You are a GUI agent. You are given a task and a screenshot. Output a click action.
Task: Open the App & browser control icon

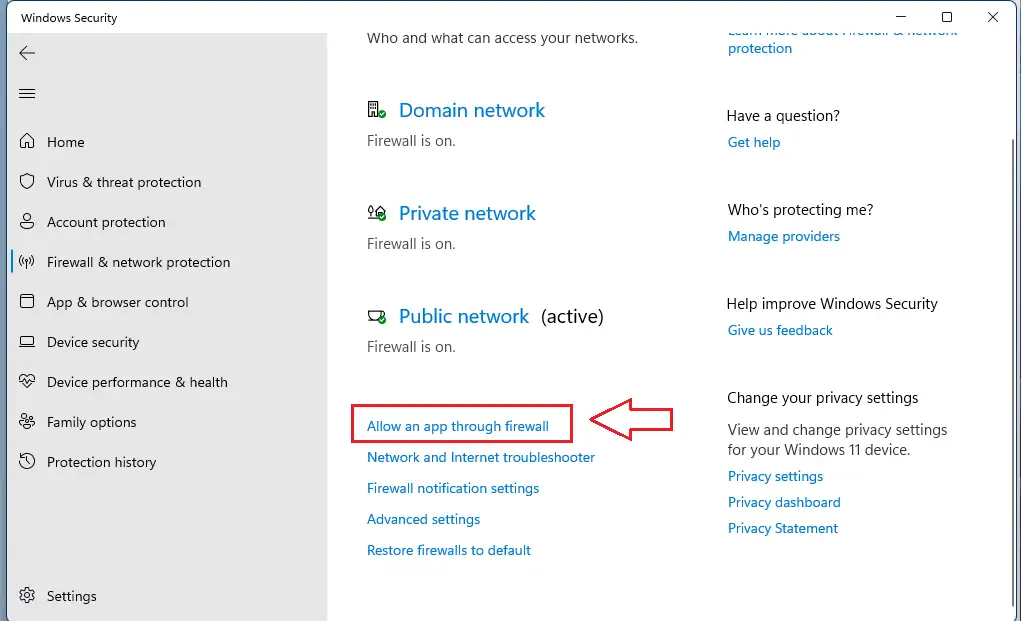(27, 302)
